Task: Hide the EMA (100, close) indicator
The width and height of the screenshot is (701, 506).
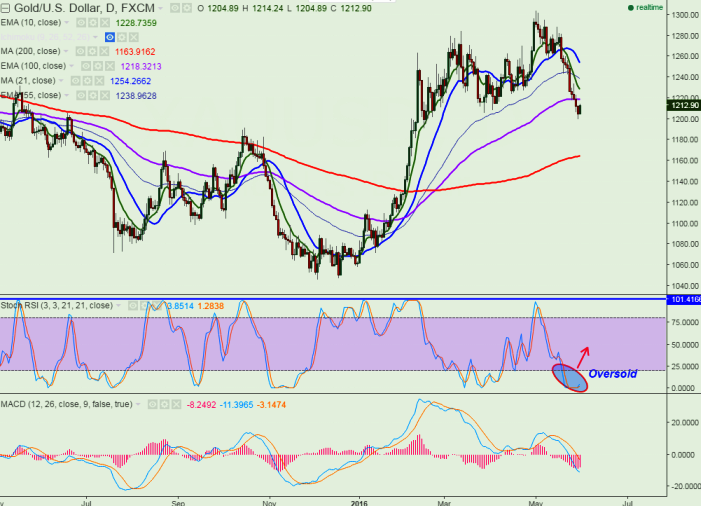Action: coord(86,66)
